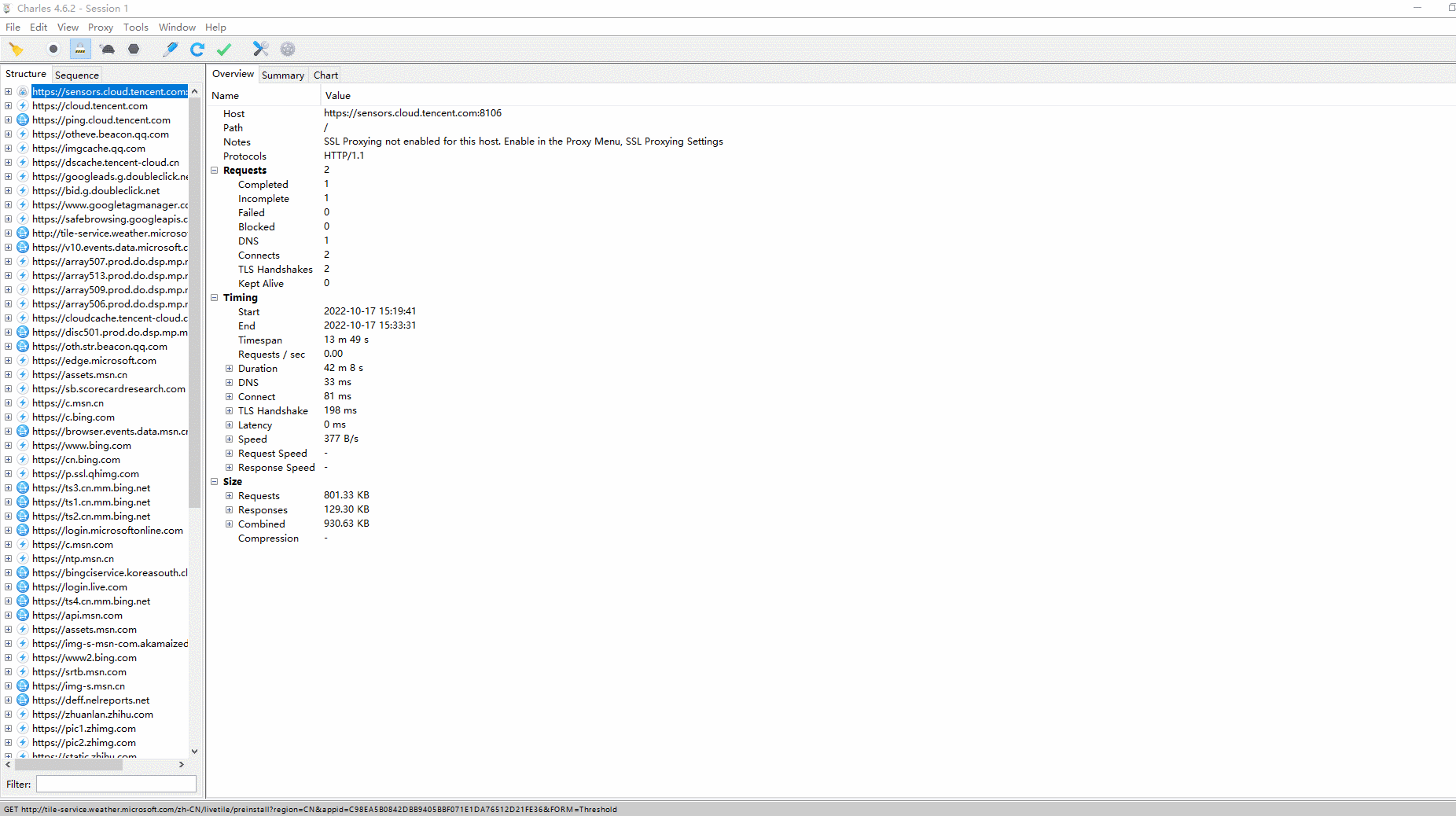The width and height of the screenshot is (1456, 816).
Task: Select https://ntp.msn.cn in host tree
Action: 73,559
